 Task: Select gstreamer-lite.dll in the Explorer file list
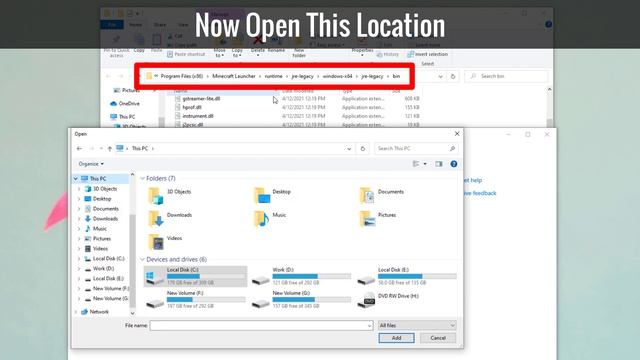[202, 99]
